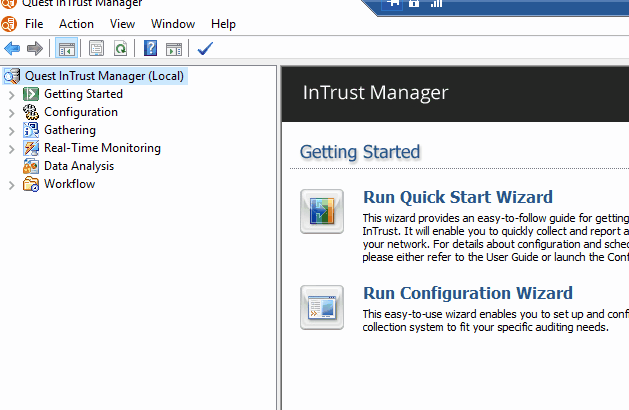Click the Workflow folder icon
Viewport: 629px width, 410px height.
[x=31, y=184]
